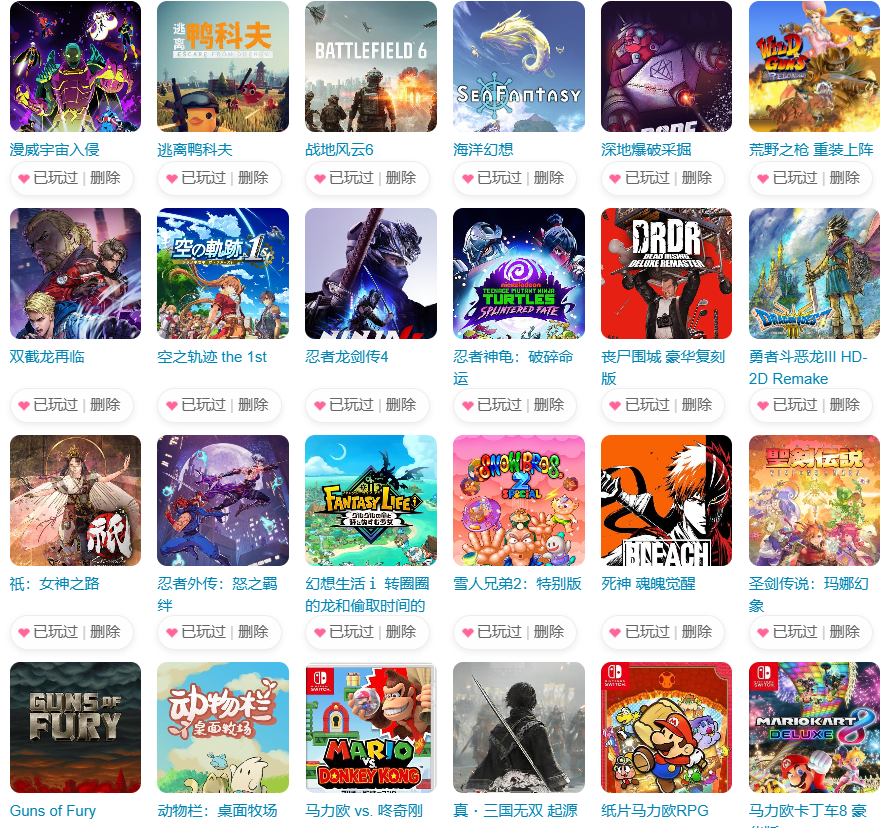Open the 深地爆破采掘 game title link

pos(646,150)
